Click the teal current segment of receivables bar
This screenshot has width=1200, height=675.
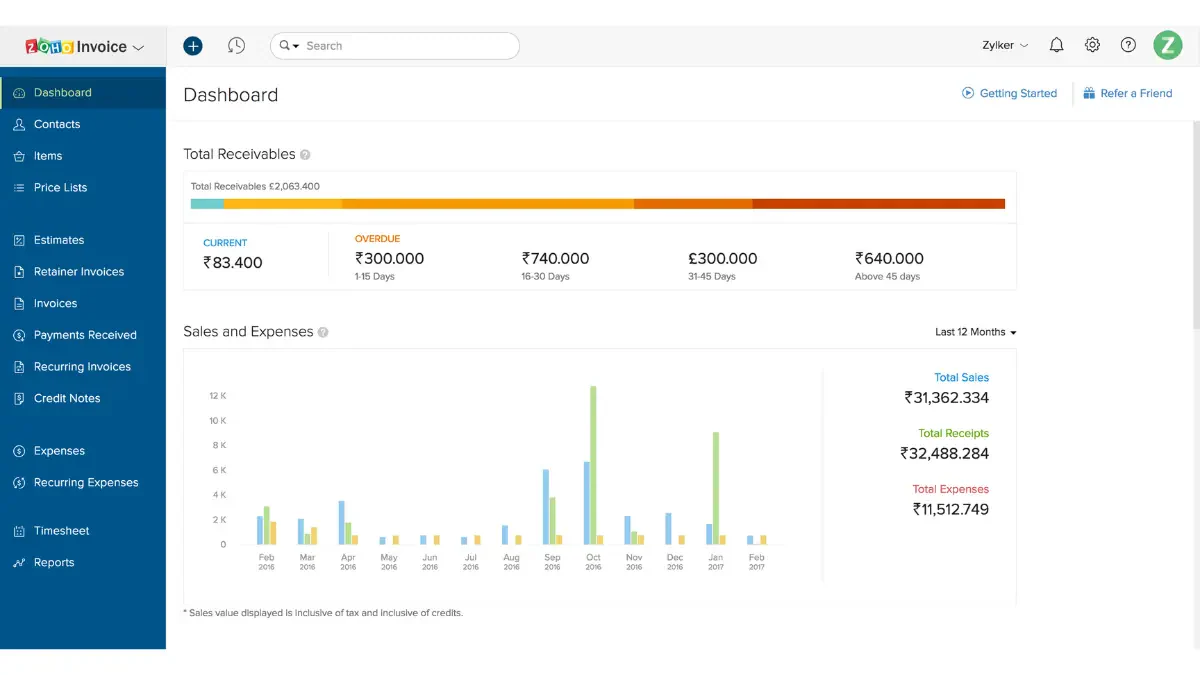(x=207, y=204)
